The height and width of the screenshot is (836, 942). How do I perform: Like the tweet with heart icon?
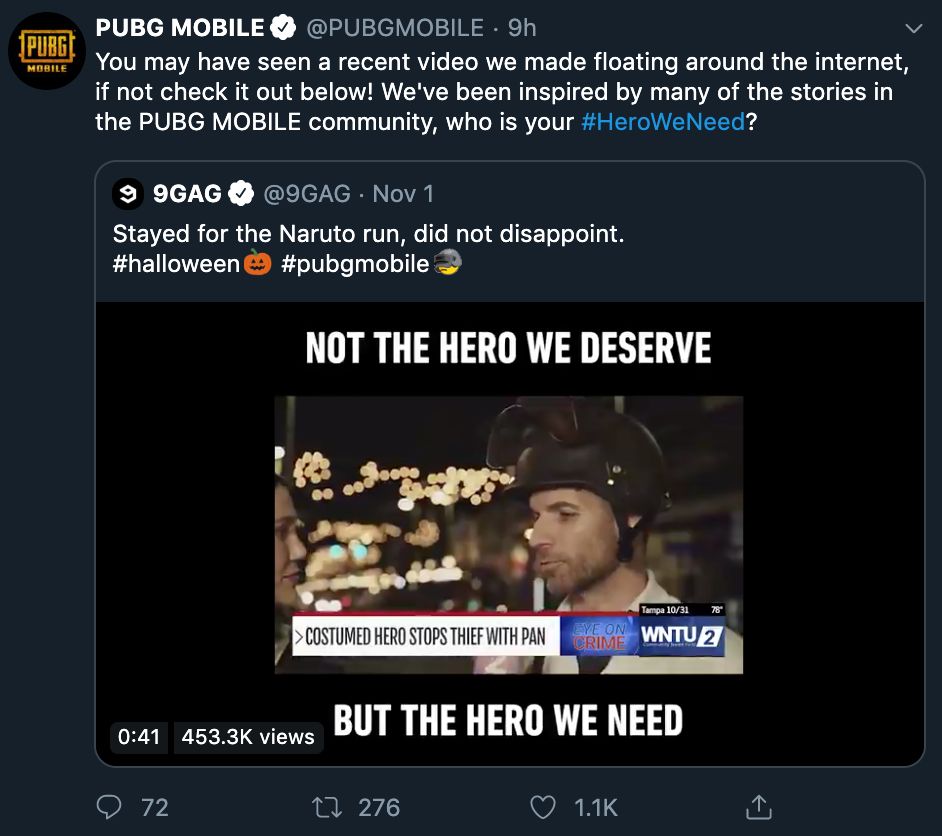point(542,806)
